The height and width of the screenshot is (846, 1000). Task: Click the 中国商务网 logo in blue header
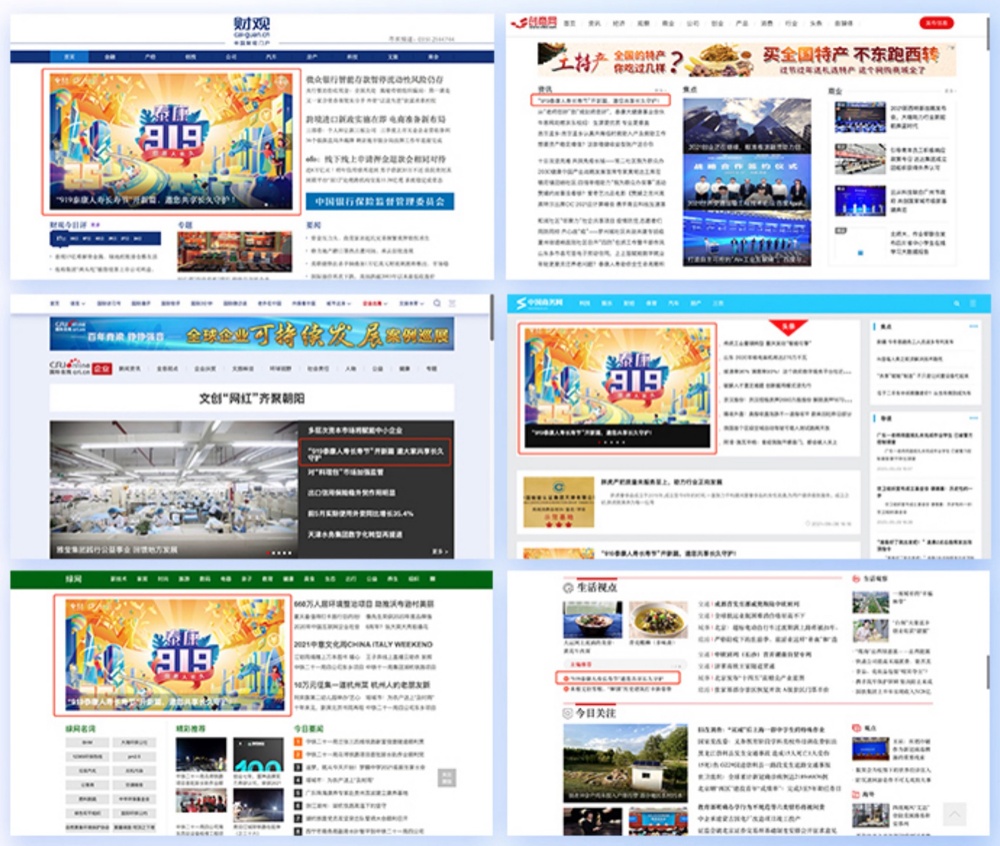click(548, 302)
